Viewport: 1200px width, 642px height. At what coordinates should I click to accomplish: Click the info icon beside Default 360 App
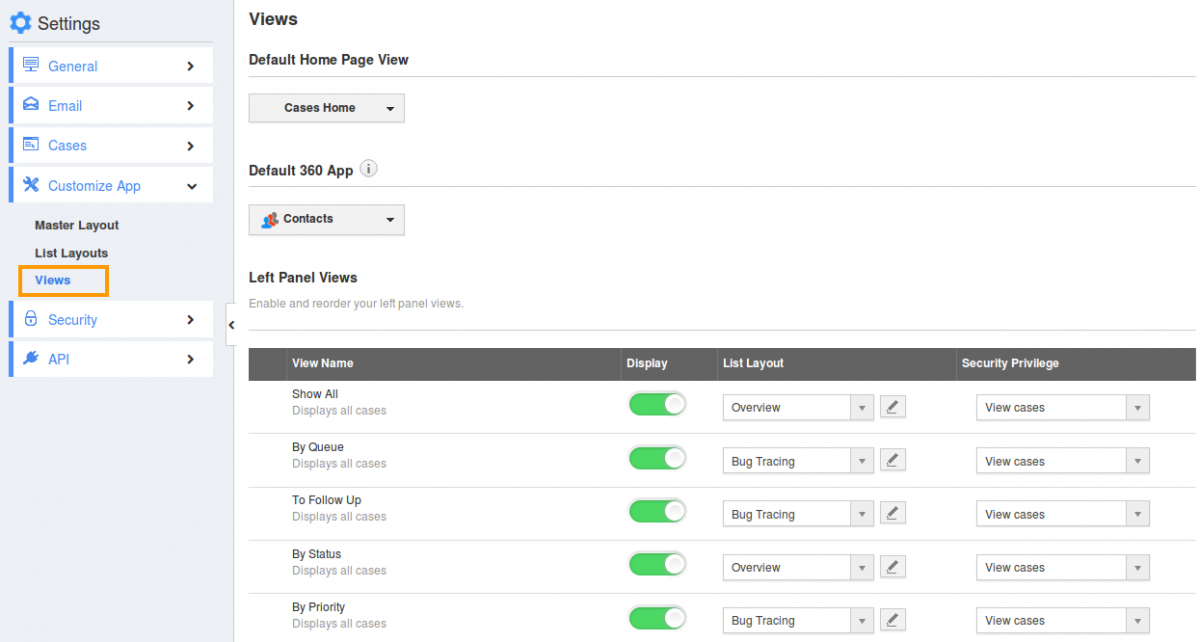[x=369, y=169]
